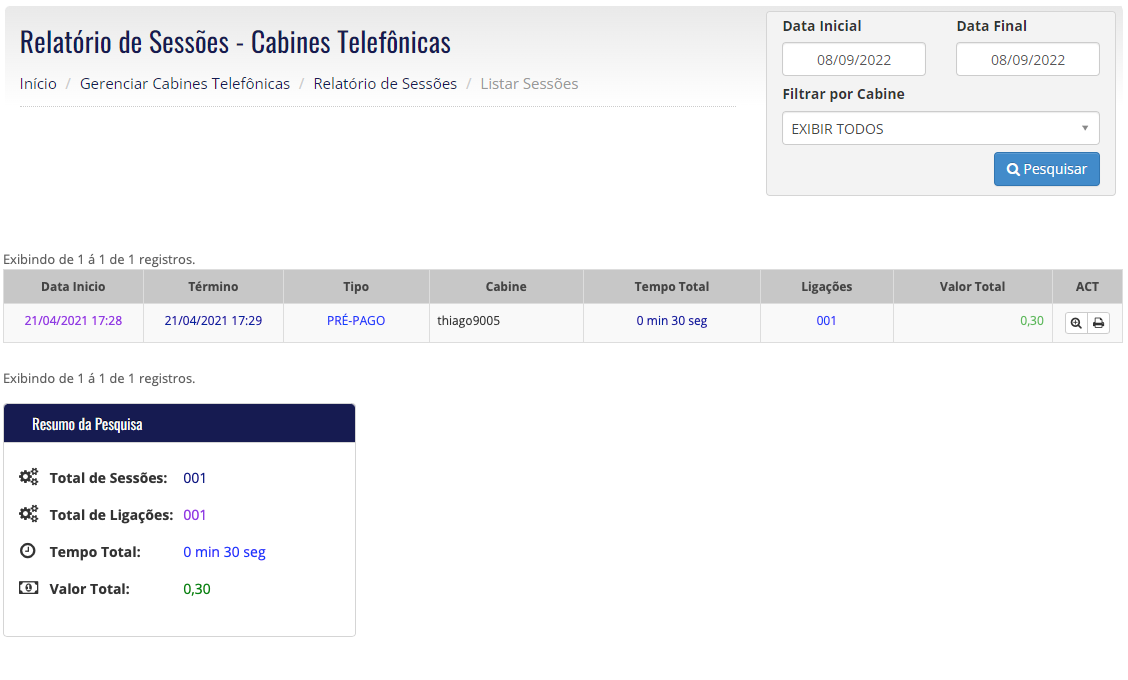1128x680 pixels.
Task: Click the Data Inicial date field
Action: pyautogui.click(x=854, y=59)
